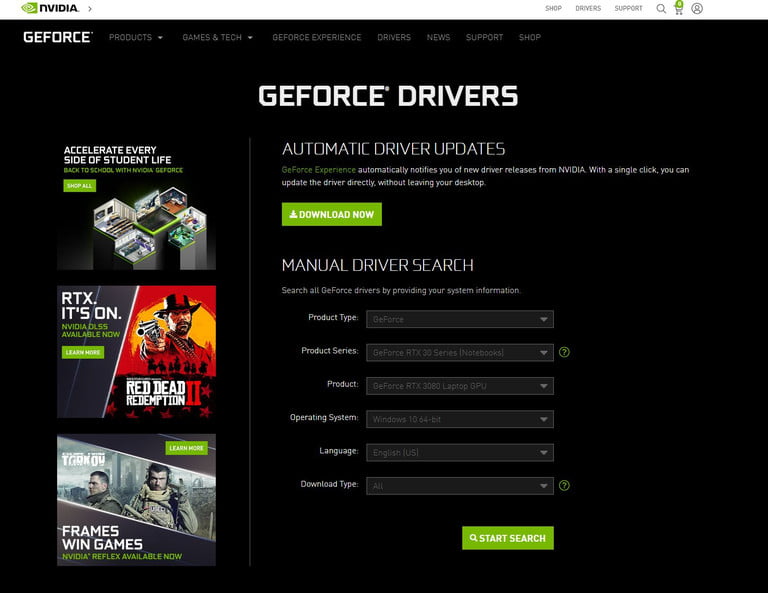Open the GeForce Experience nav item
This screenshot has width=768, height=593.
[316, 38]
